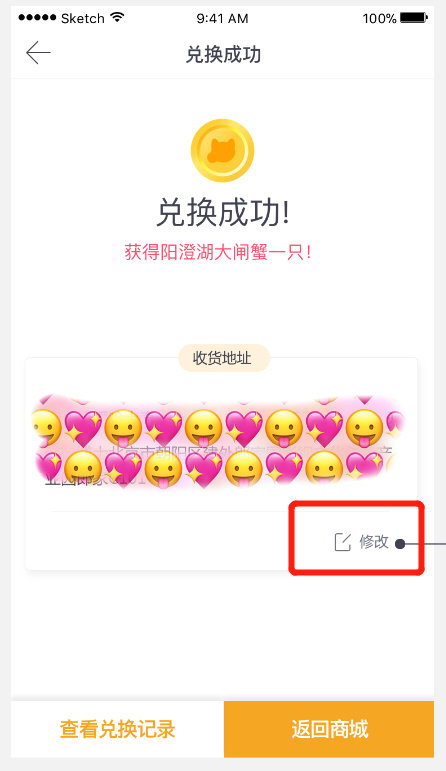Click the signal strength dots
Viewport: 446px width, 771px height.
(x=37, y=18)
